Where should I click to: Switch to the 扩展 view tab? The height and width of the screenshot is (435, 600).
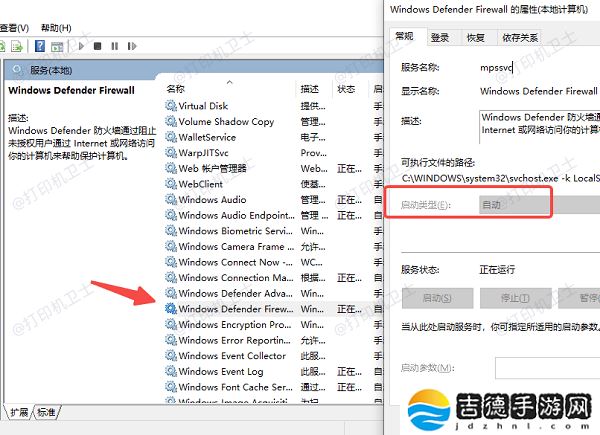pyautogui.click(x=19, y=412)
